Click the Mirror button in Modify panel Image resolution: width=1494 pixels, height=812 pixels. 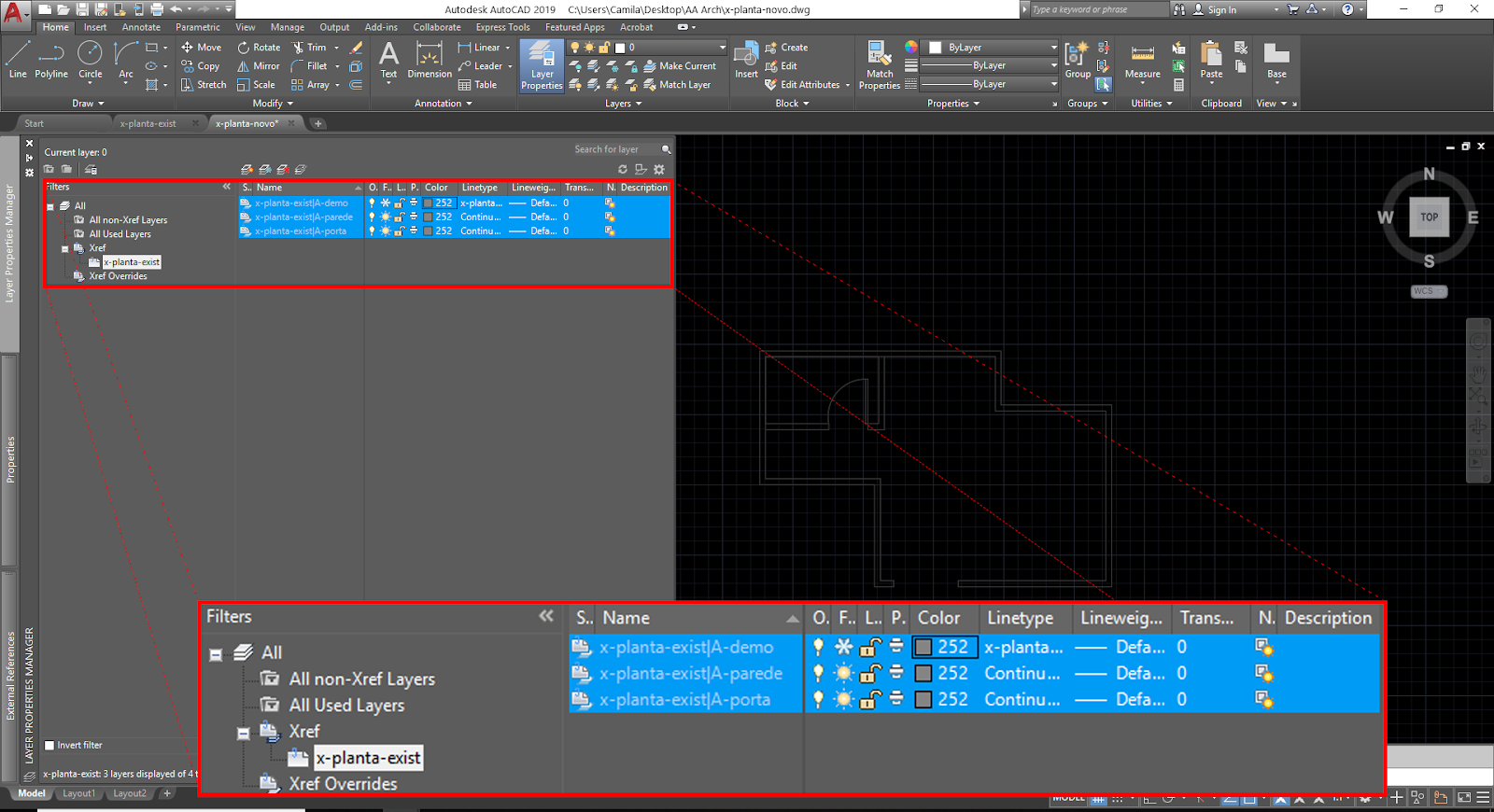click(x=258, y=66)
